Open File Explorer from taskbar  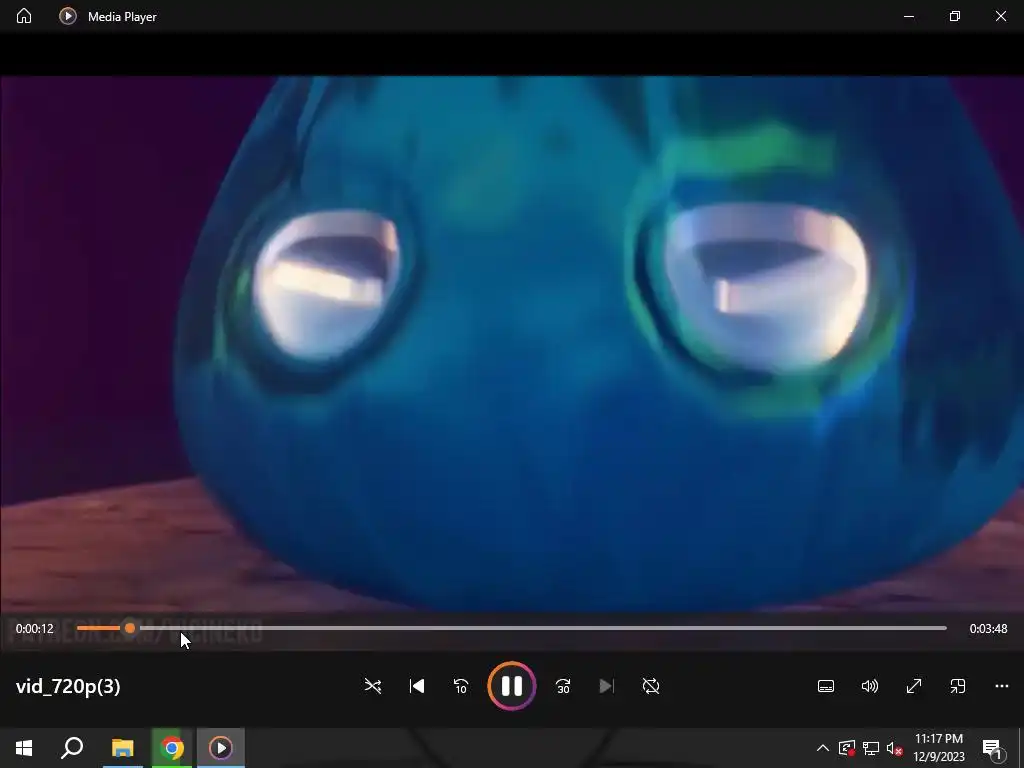[122, 748]
